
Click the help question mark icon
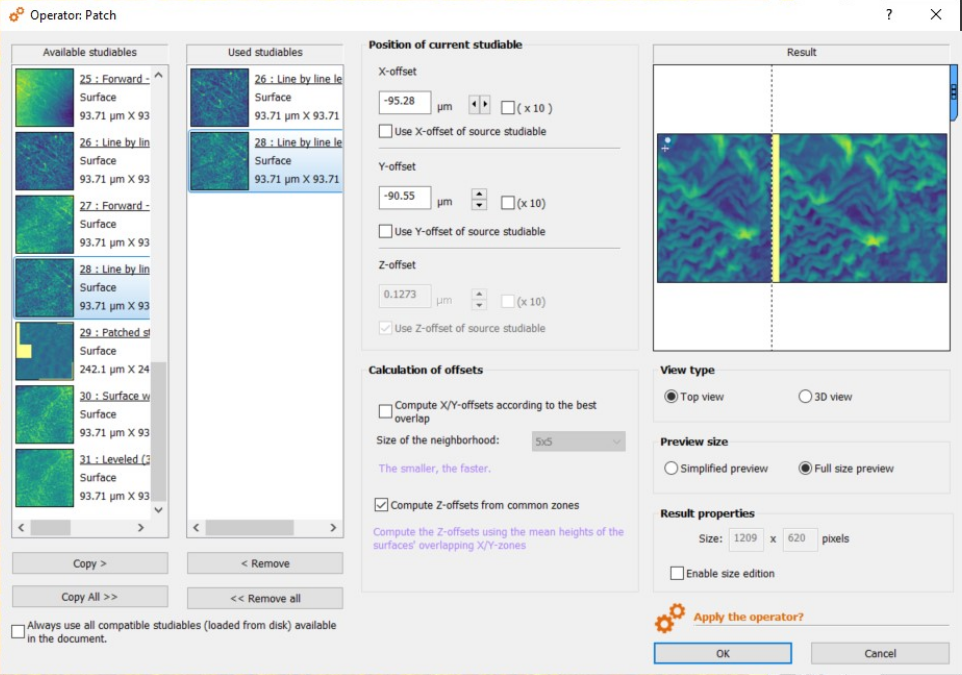[x=889, y=15]
